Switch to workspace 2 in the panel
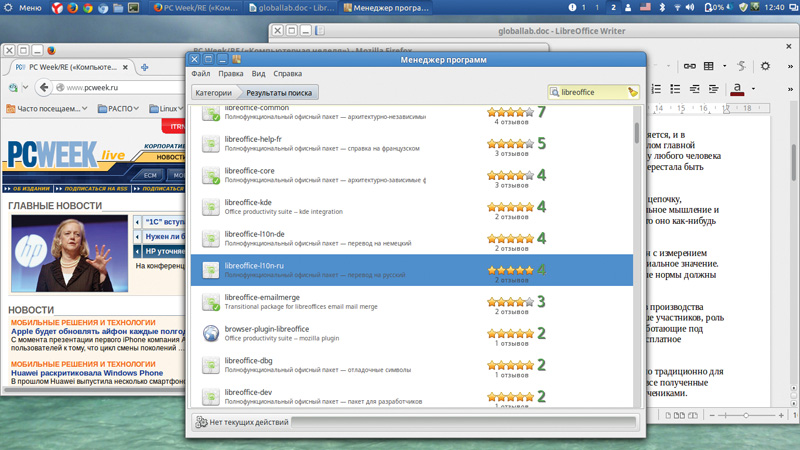 (x=613, y=8)
